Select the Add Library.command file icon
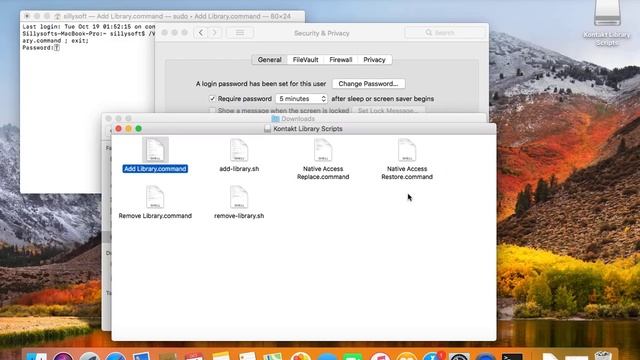 (155, 150)
